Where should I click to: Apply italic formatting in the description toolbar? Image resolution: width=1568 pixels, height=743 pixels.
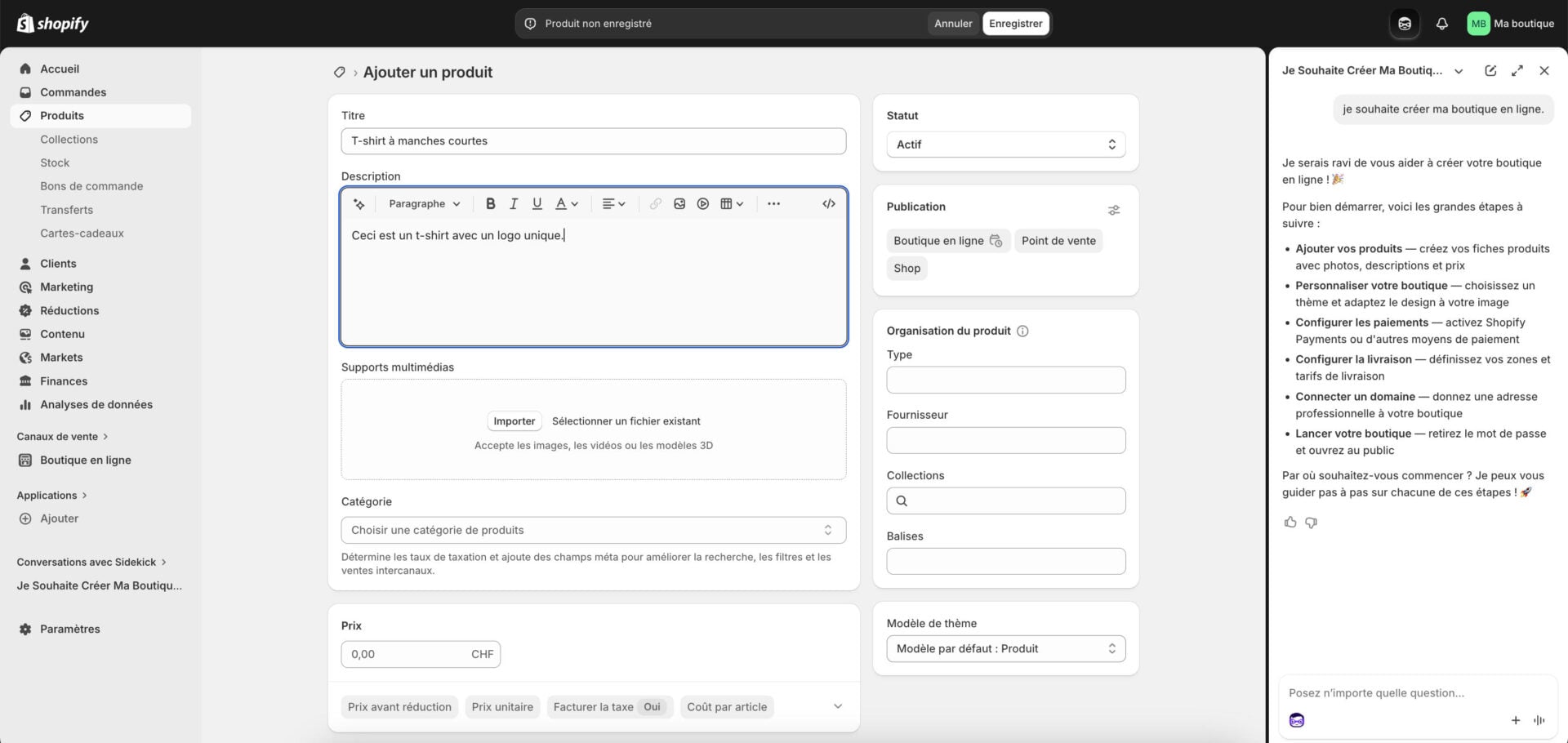[x=514, y=203]
